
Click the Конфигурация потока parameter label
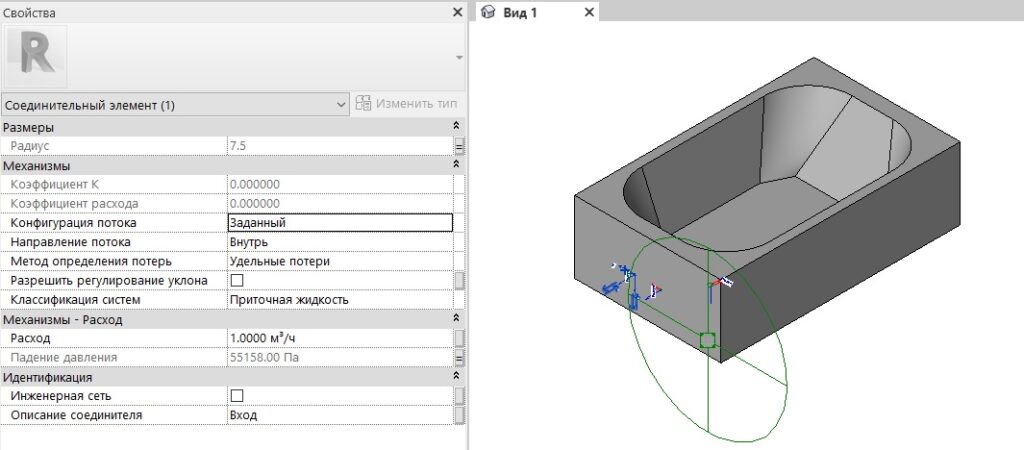(74, 223)
